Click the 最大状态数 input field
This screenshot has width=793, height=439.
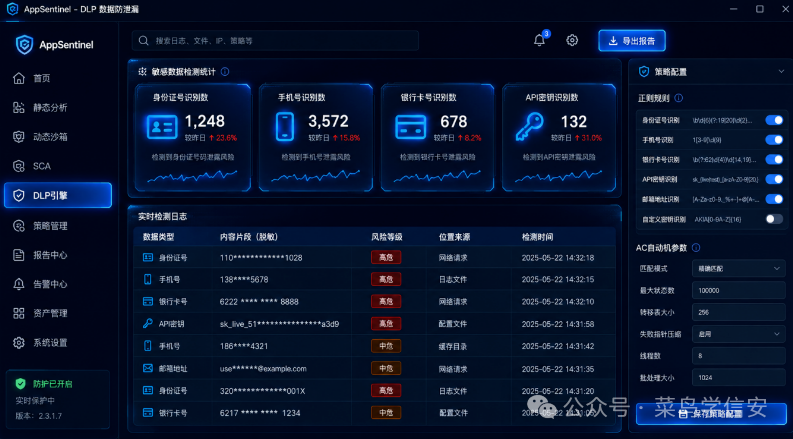coord(738,290)
